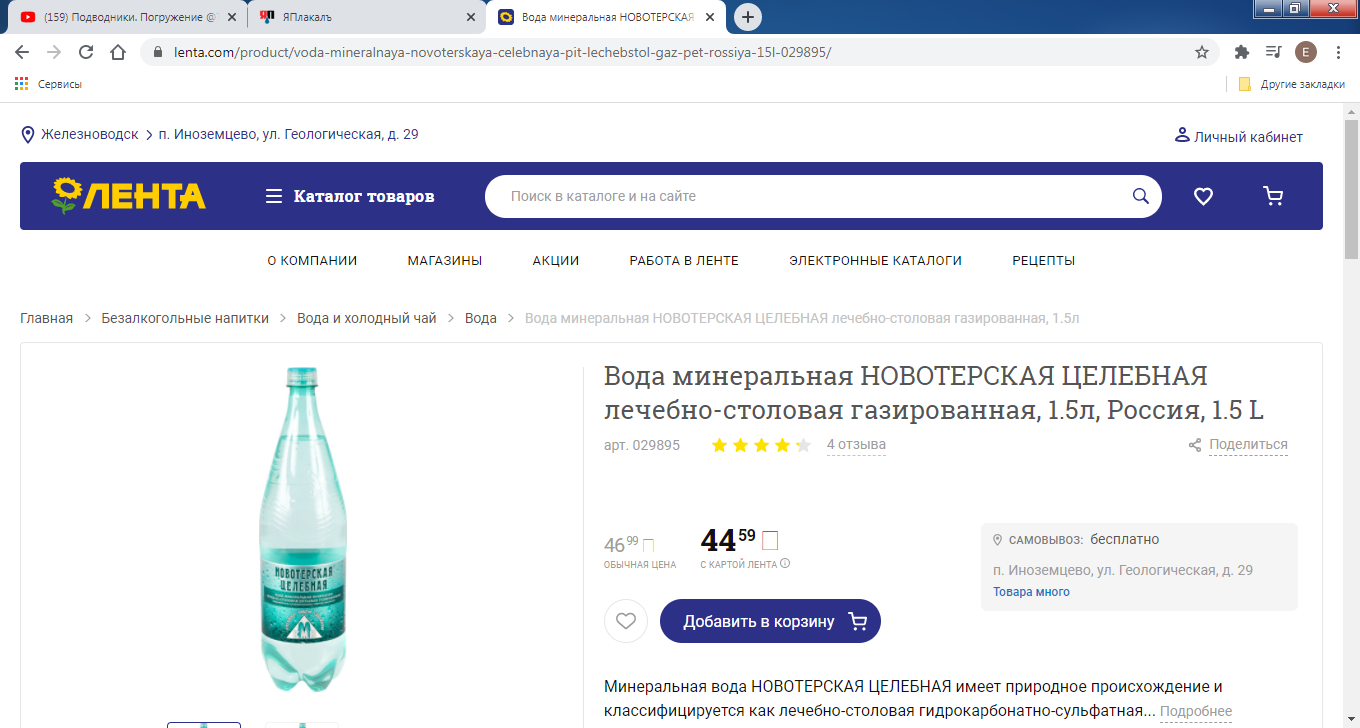1360x728 pixels.
Task: Open the РАБОТА В ЛЕНТЕ menu item
Action: [684, 260]
